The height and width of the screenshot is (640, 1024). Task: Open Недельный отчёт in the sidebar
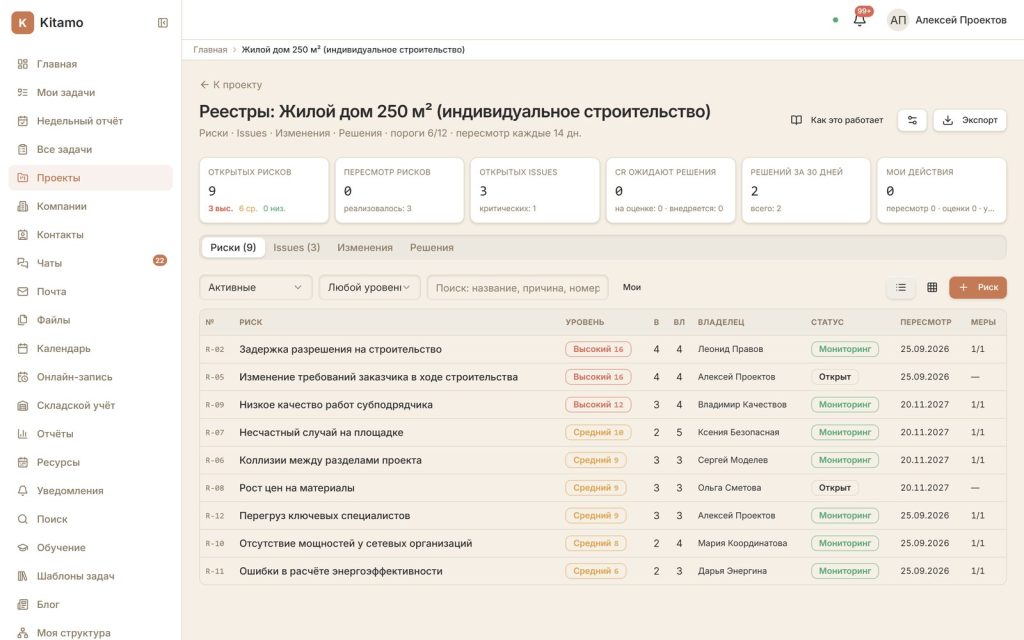[x=90, y=121]
